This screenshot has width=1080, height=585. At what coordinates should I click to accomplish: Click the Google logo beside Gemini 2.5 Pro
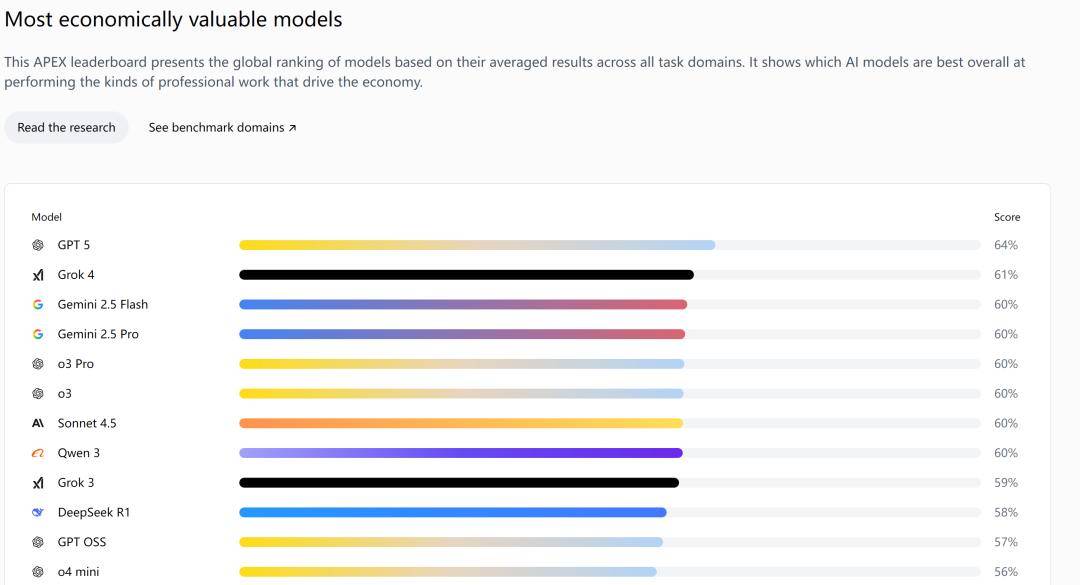tap(38, 334)
